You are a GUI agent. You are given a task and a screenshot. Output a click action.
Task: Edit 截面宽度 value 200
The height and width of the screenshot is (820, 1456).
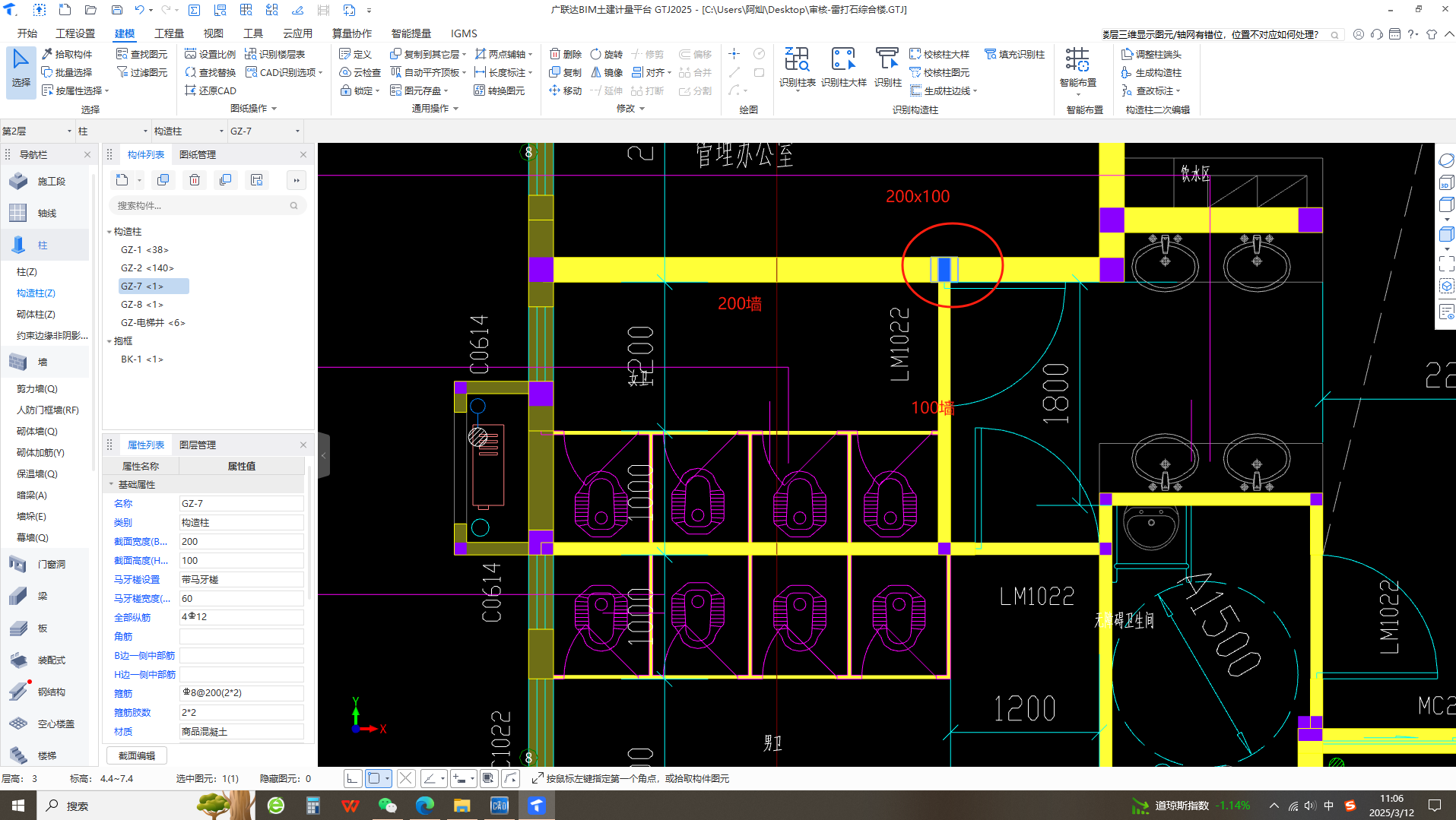[241, 541]
